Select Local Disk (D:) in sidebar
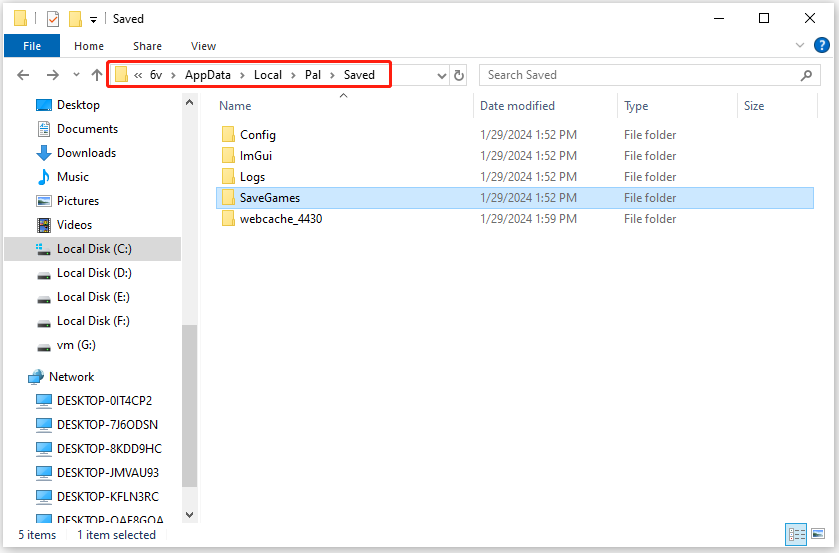 click(x=94, y=273)
